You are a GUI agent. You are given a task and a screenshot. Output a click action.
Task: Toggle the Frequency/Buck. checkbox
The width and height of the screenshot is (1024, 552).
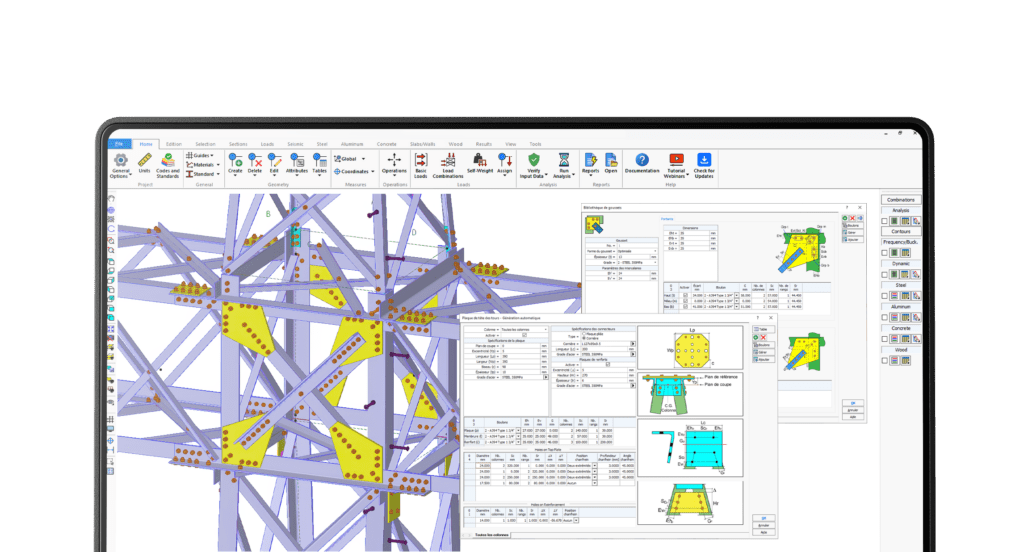[x=885, y=253]
